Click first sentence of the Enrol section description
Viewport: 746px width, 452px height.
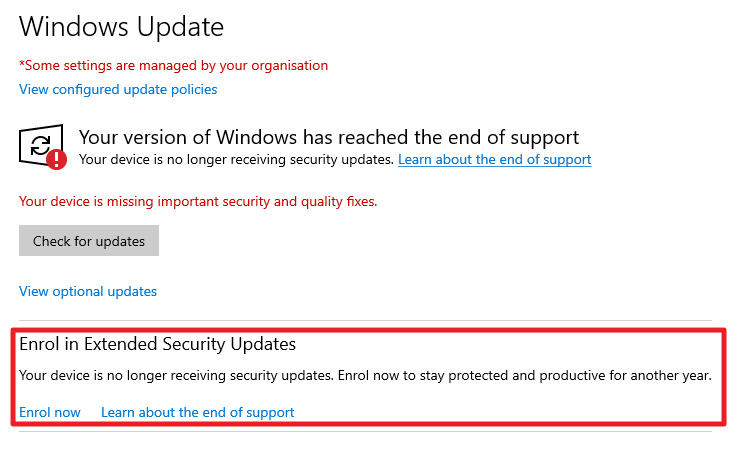tap(176, 376)
